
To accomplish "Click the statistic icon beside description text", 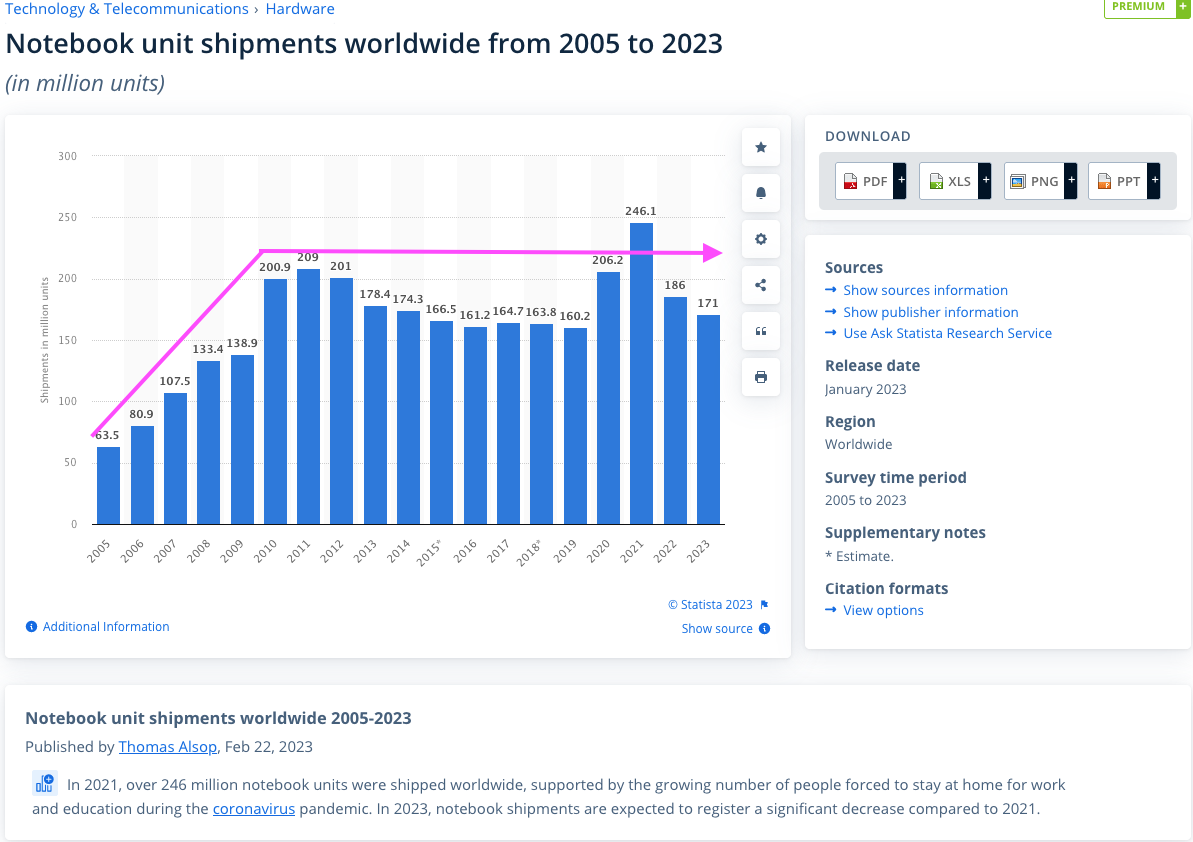I will pos(45,783).
